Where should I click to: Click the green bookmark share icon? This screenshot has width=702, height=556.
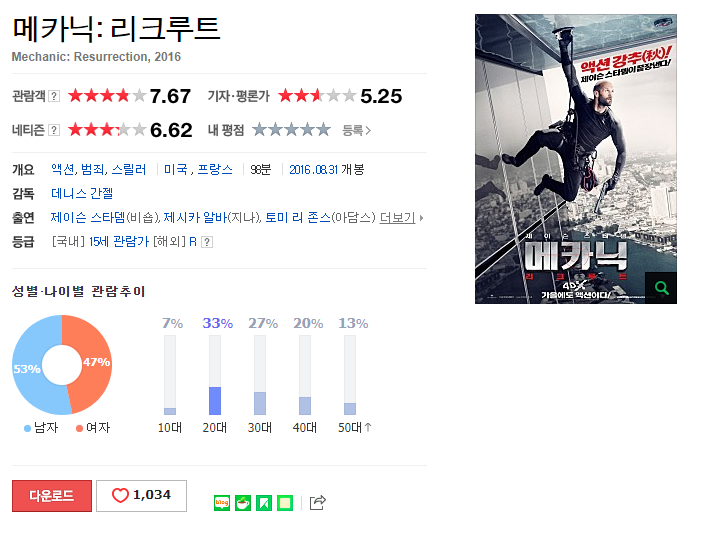click(x=264, y=503)
